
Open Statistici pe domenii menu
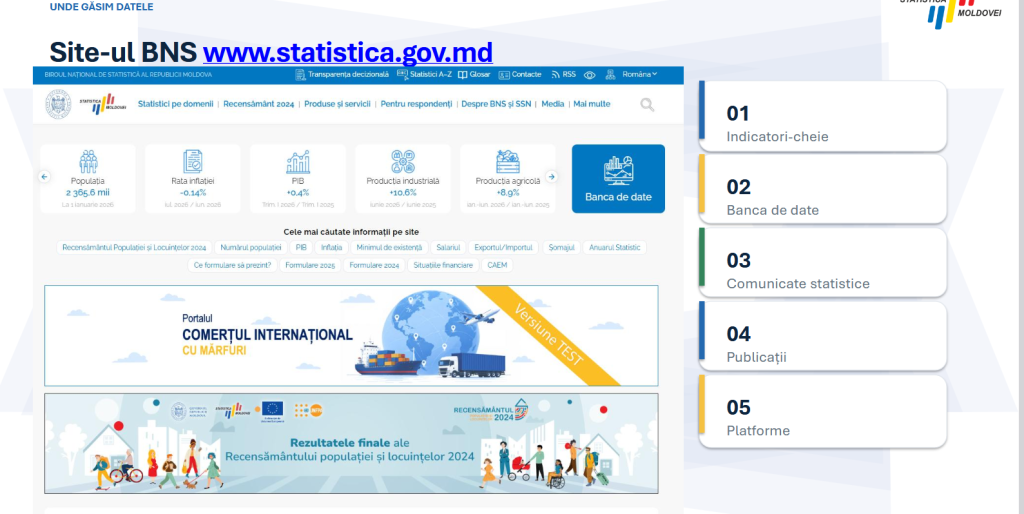pyautogui.click(x=176, y=104)
